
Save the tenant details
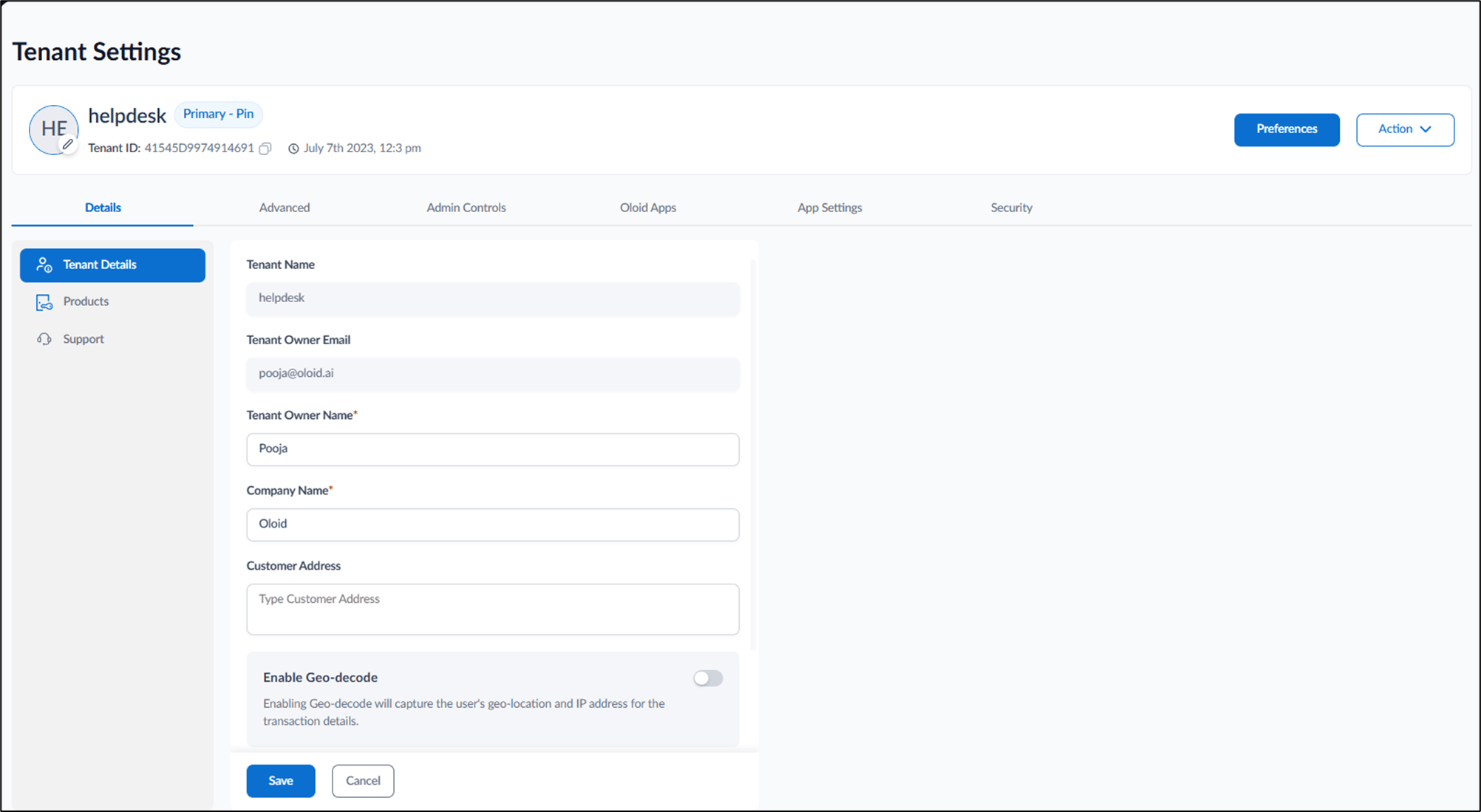point(281,781)
